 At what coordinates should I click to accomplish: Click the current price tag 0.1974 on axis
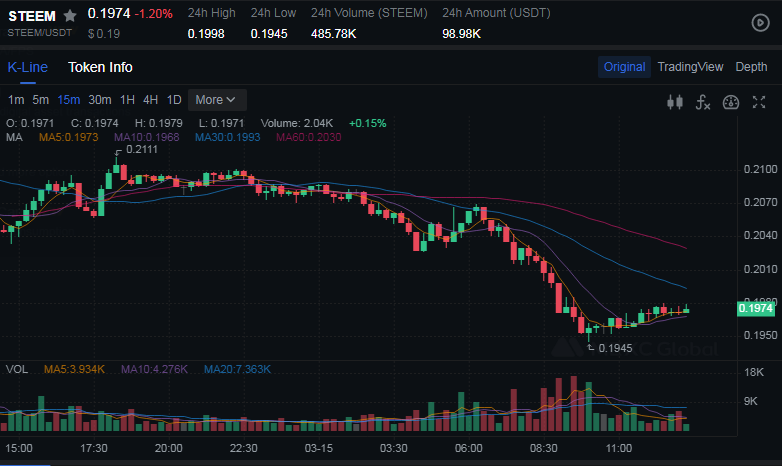[755, 309]
